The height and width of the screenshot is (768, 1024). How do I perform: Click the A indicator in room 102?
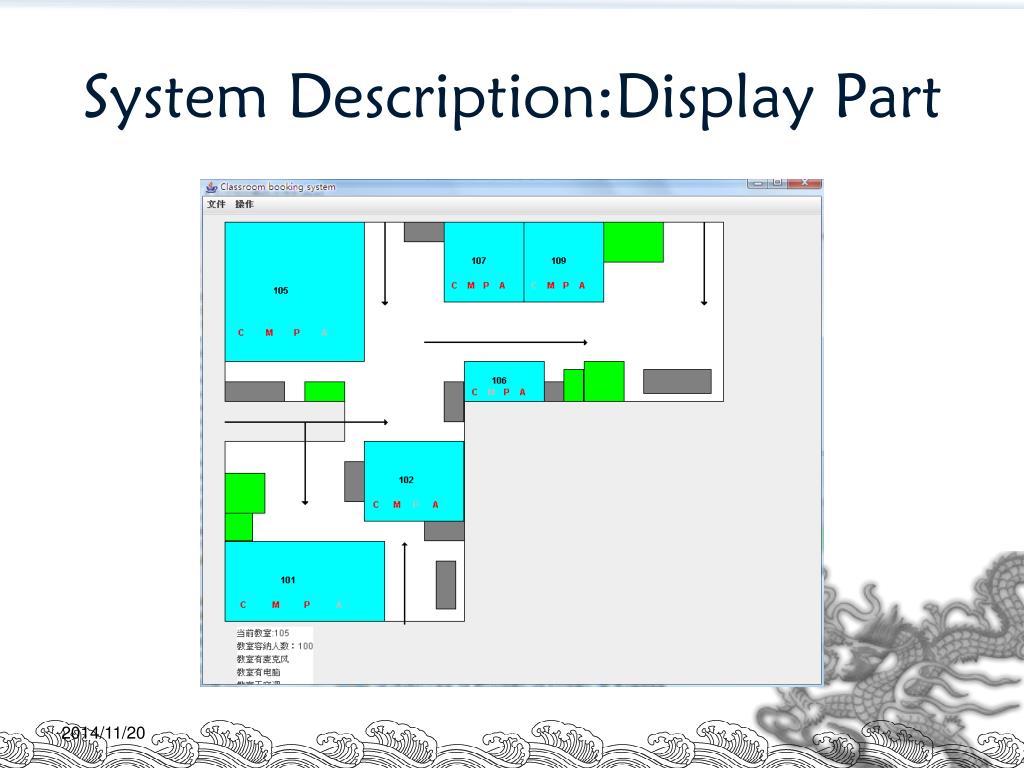tap(436, 505)
